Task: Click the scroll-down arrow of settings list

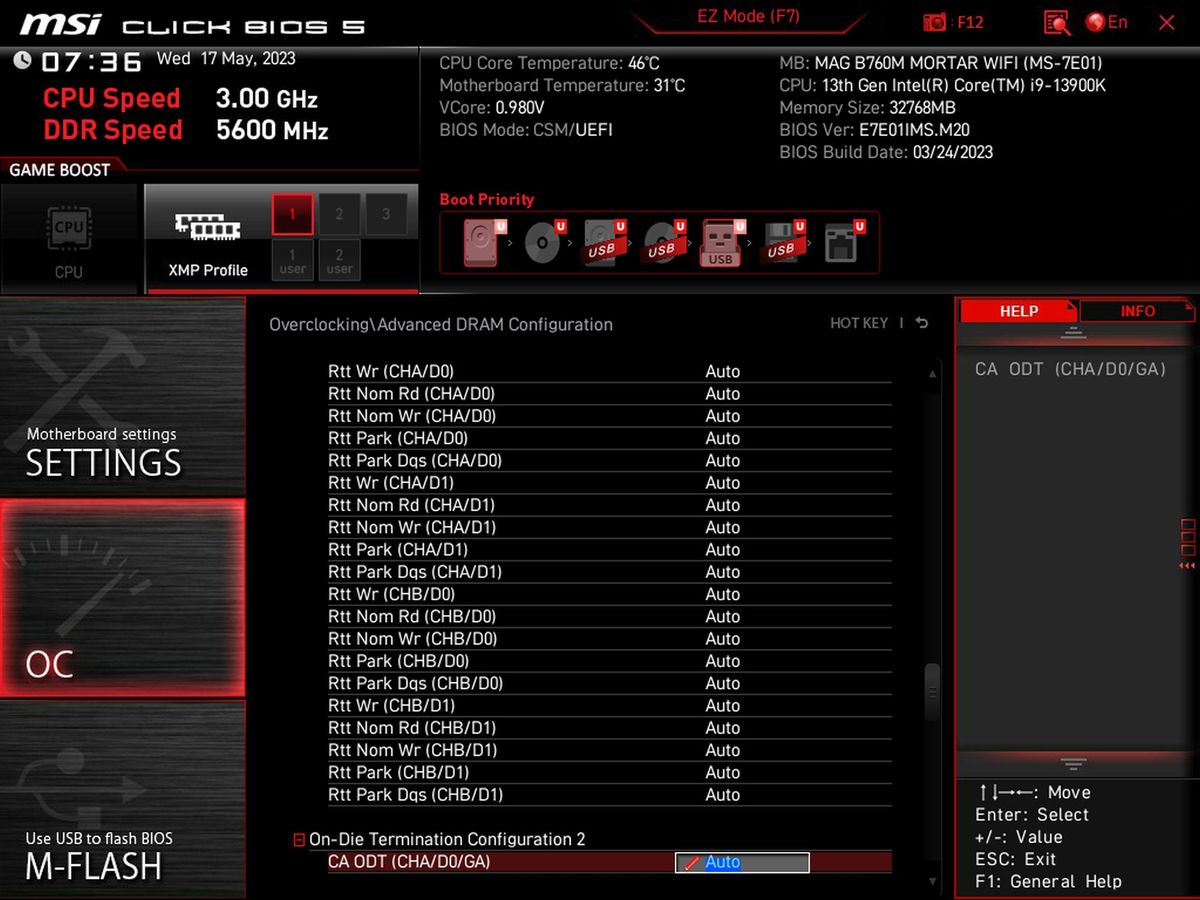Action: 933,881
